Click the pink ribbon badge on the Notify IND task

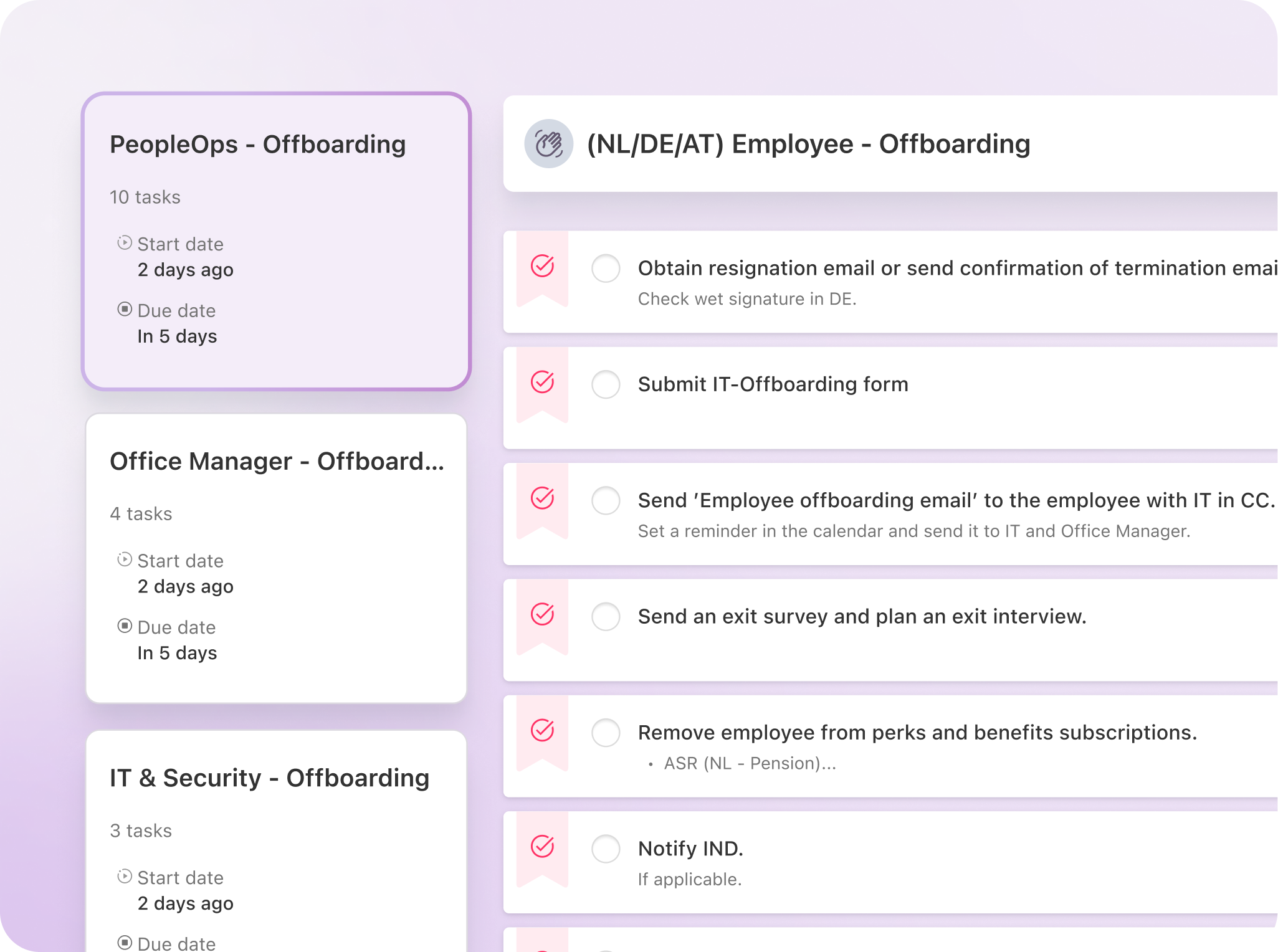(x=541, y=849)
